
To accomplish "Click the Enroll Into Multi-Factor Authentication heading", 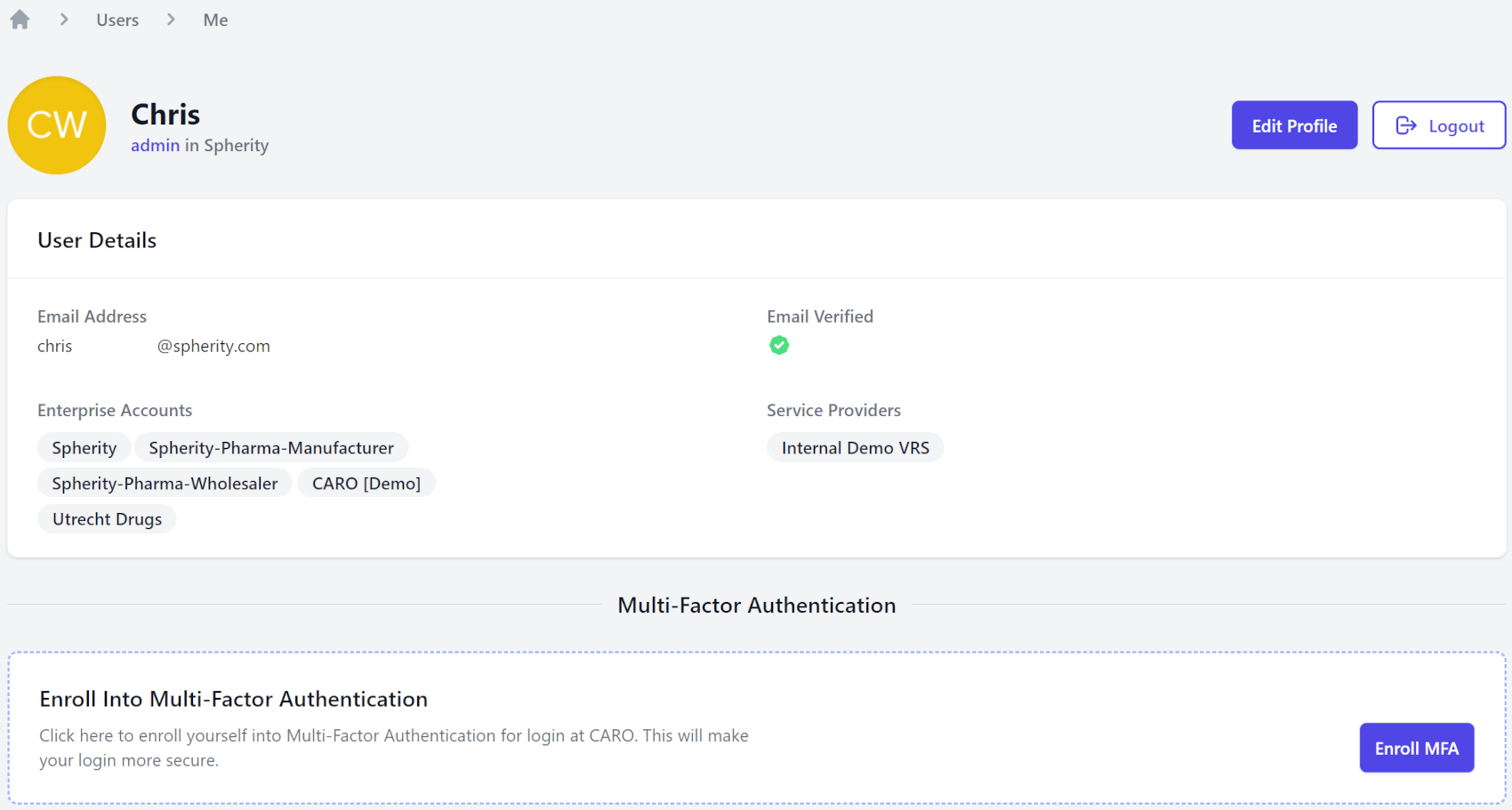I will click(x=233, y=699).
